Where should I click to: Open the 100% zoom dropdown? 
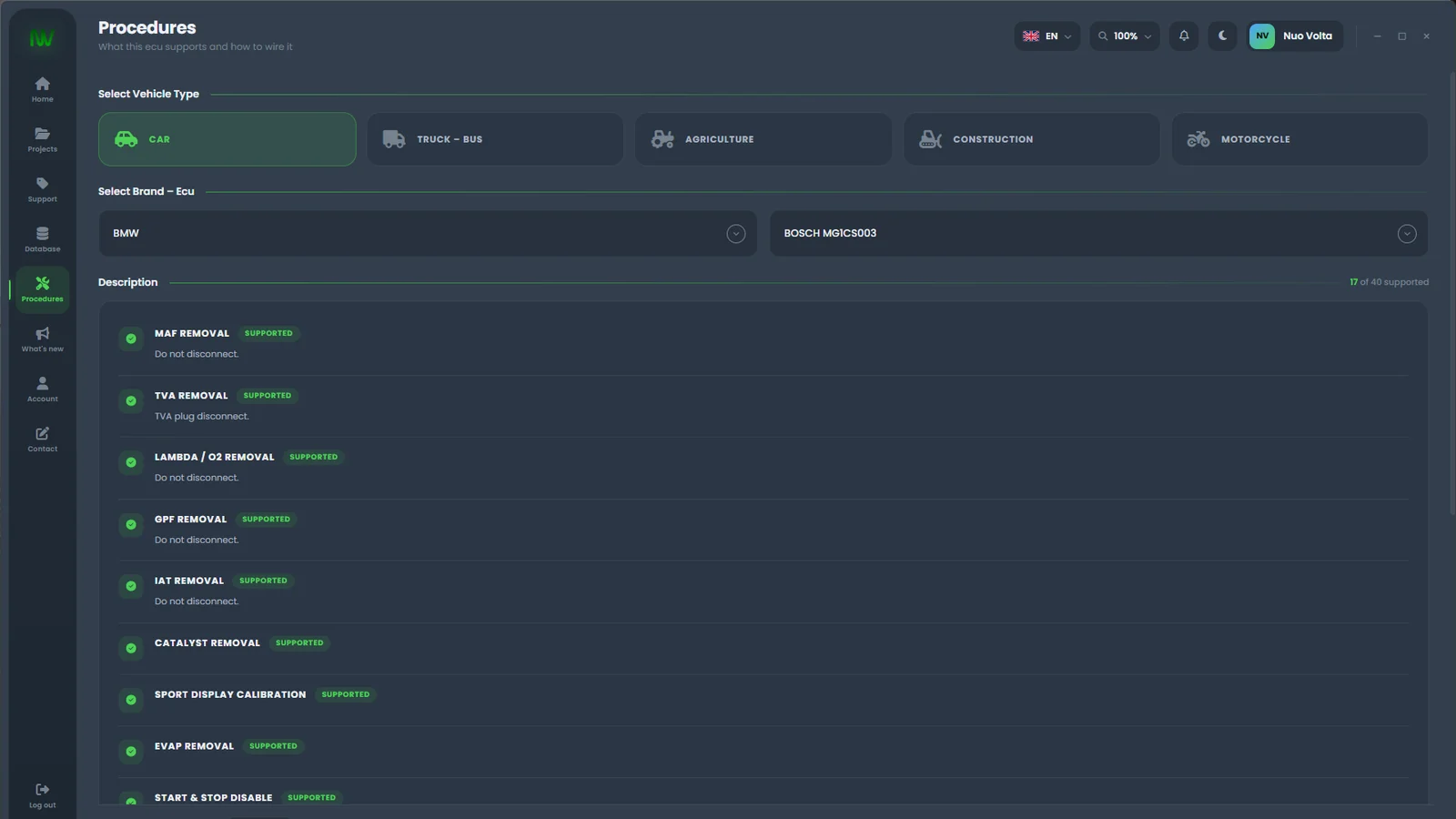click(x=1125, y=36)
